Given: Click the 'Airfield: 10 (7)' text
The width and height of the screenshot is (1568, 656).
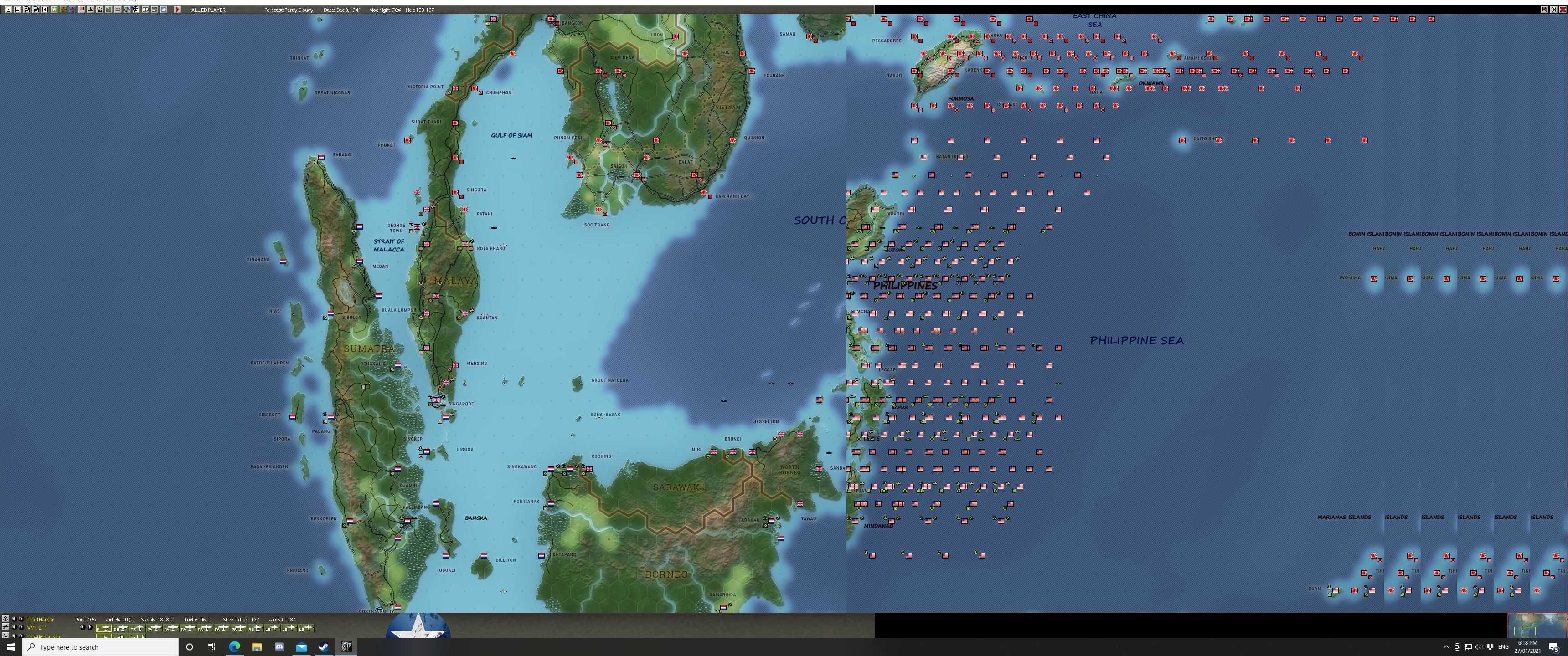Looking at the screenshot, I should (120, 620).
